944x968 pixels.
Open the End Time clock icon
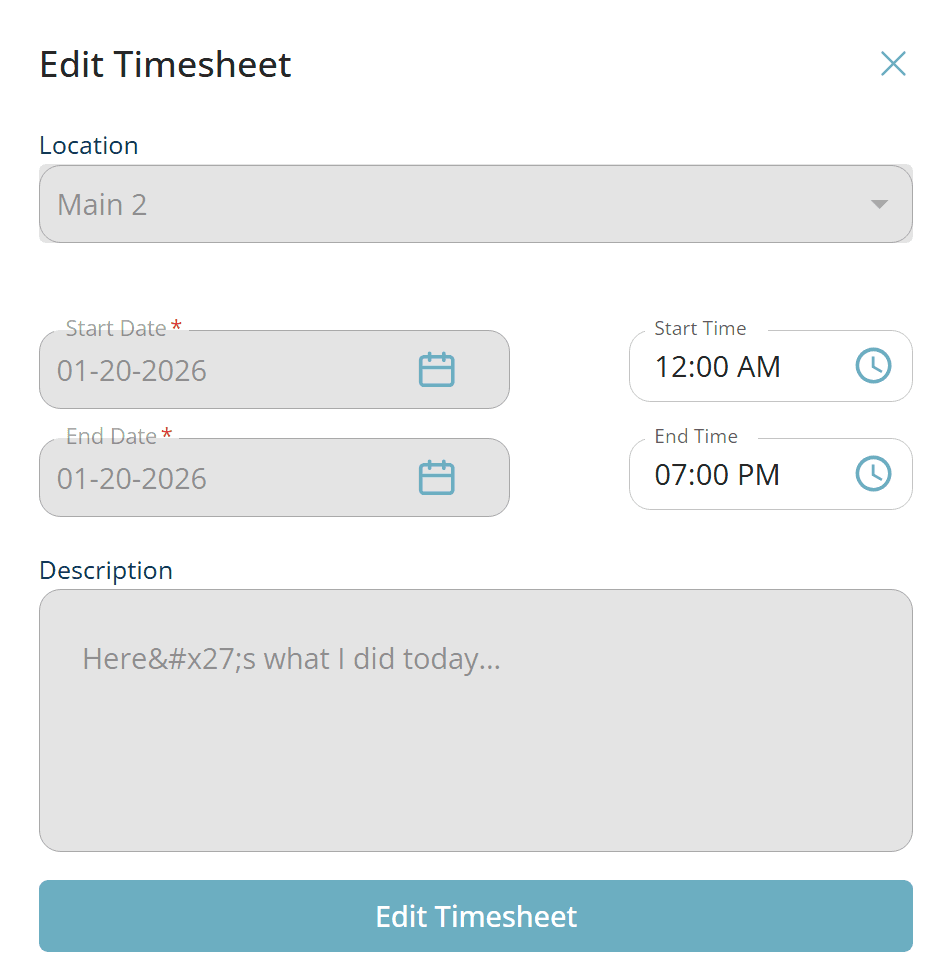873,474
